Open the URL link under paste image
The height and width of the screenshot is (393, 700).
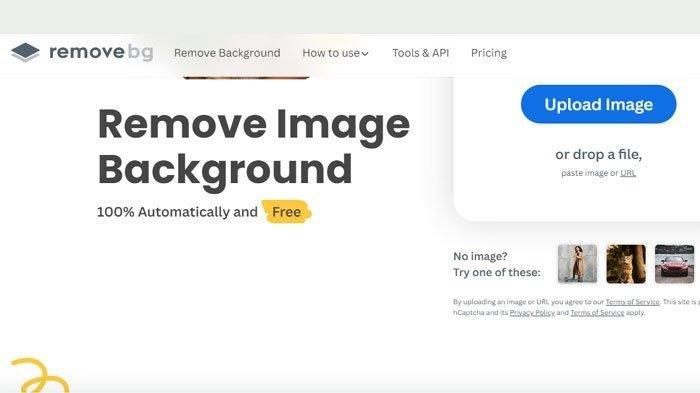tap(628, 173)
